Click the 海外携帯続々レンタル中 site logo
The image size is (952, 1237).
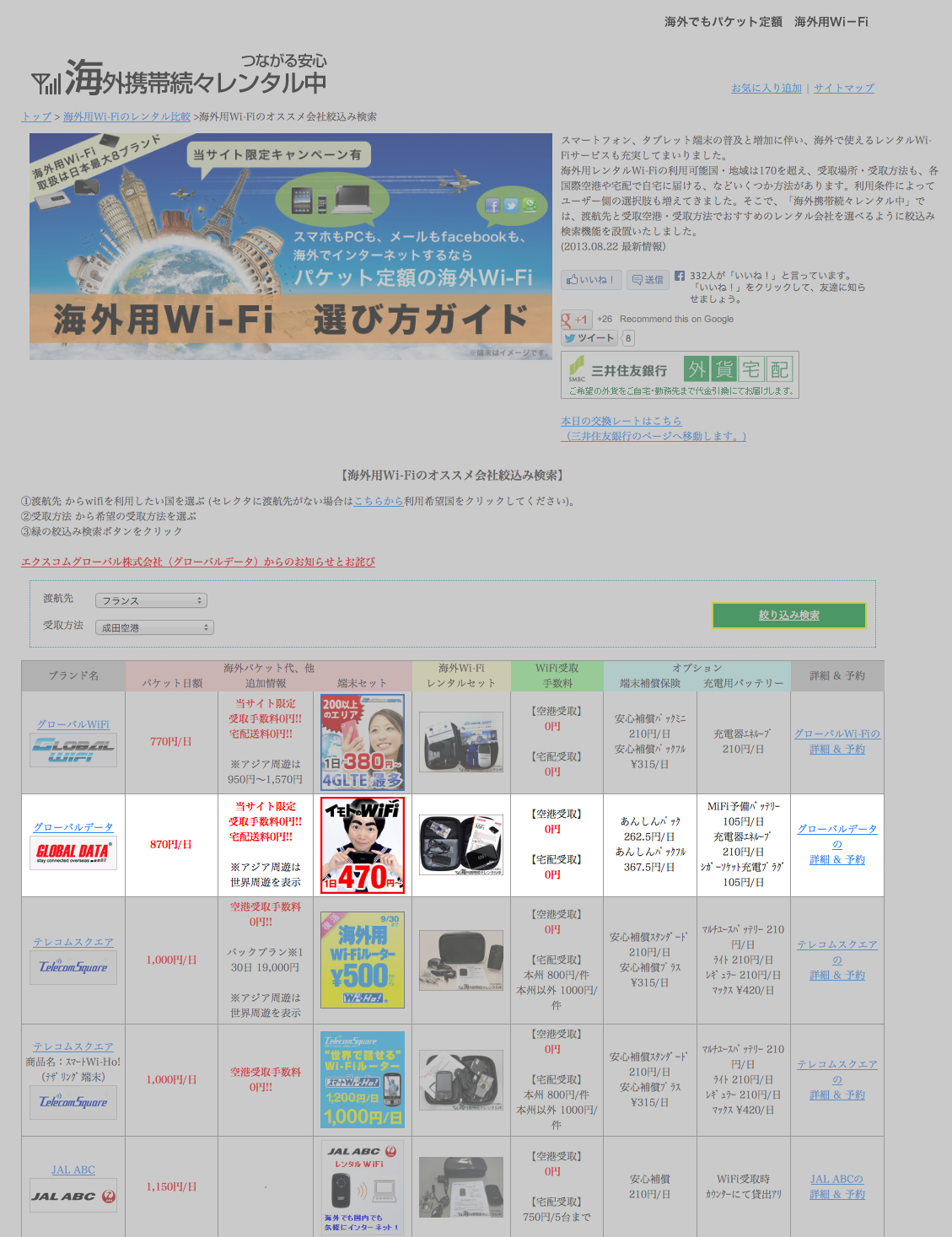(179, 76)
